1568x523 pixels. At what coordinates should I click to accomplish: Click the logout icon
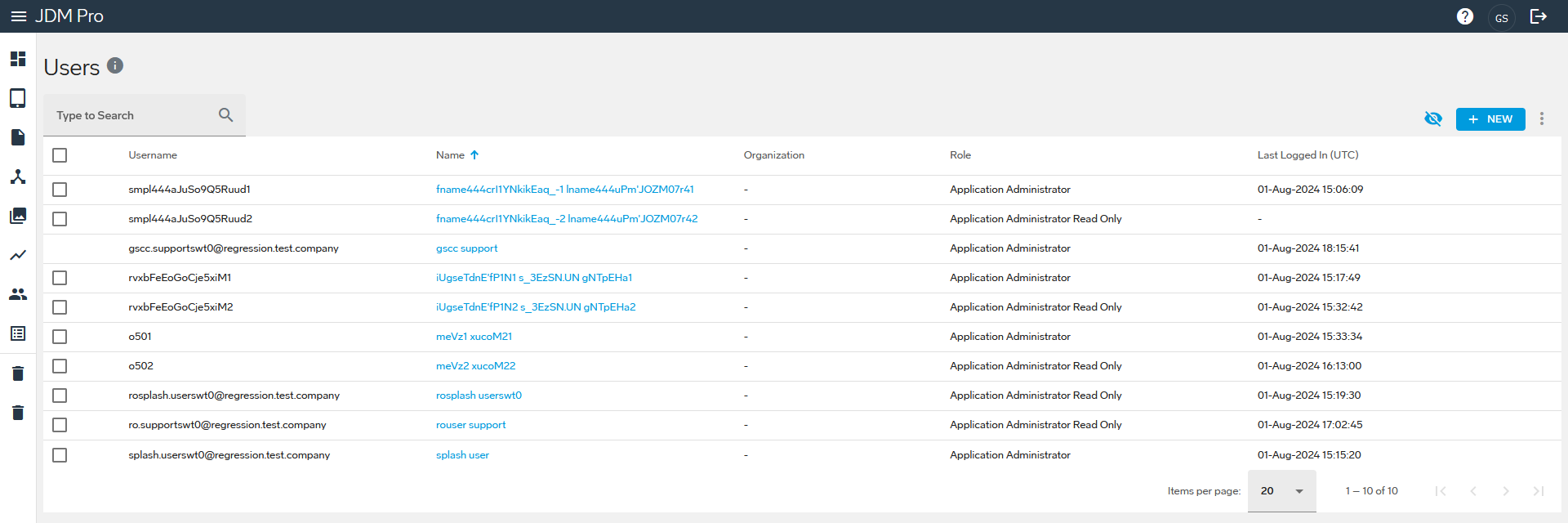coord(1539,16)
